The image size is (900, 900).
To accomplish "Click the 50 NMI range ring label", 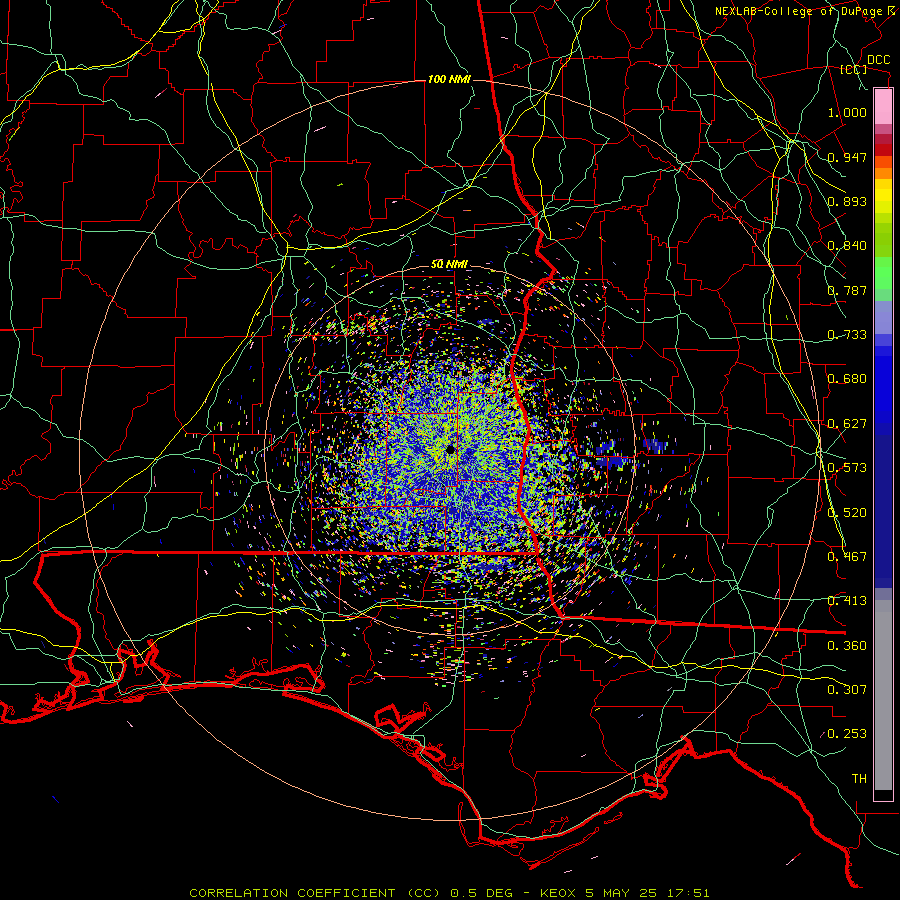I will coord(449,265).
